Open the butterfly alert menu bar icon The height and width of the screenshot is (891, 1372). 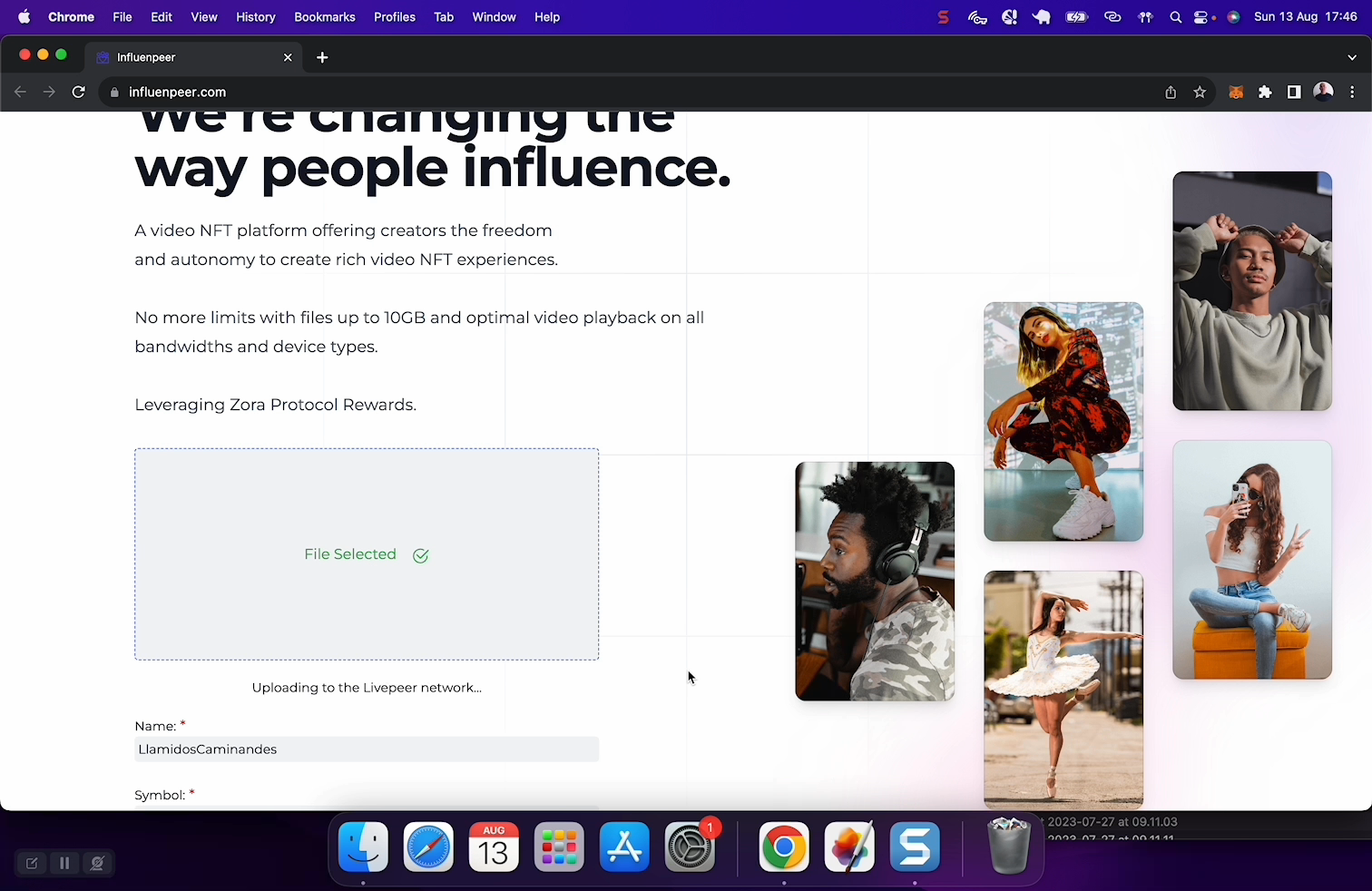pos(1009,17)
